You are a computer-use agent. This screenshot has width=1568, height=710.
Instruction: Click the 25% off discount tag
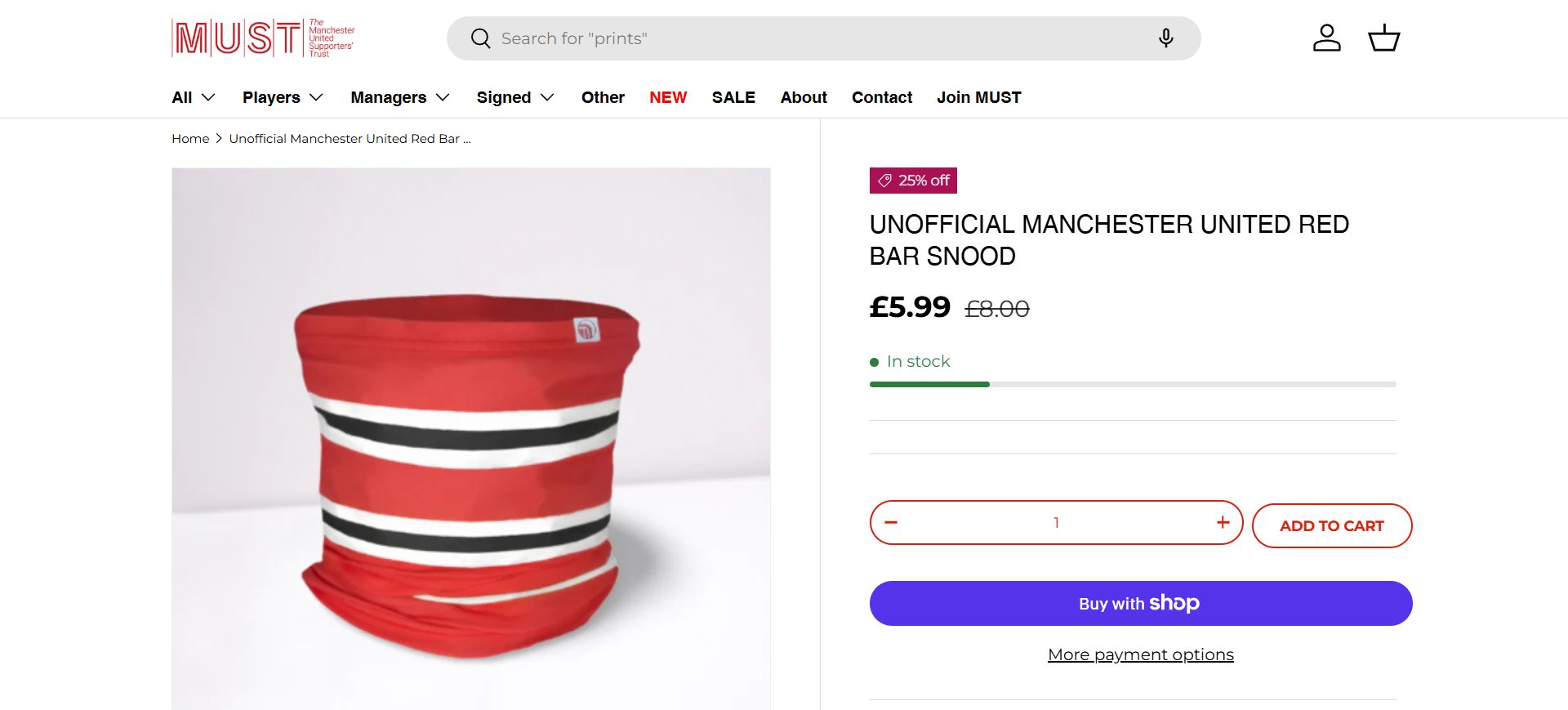(913, 181)
